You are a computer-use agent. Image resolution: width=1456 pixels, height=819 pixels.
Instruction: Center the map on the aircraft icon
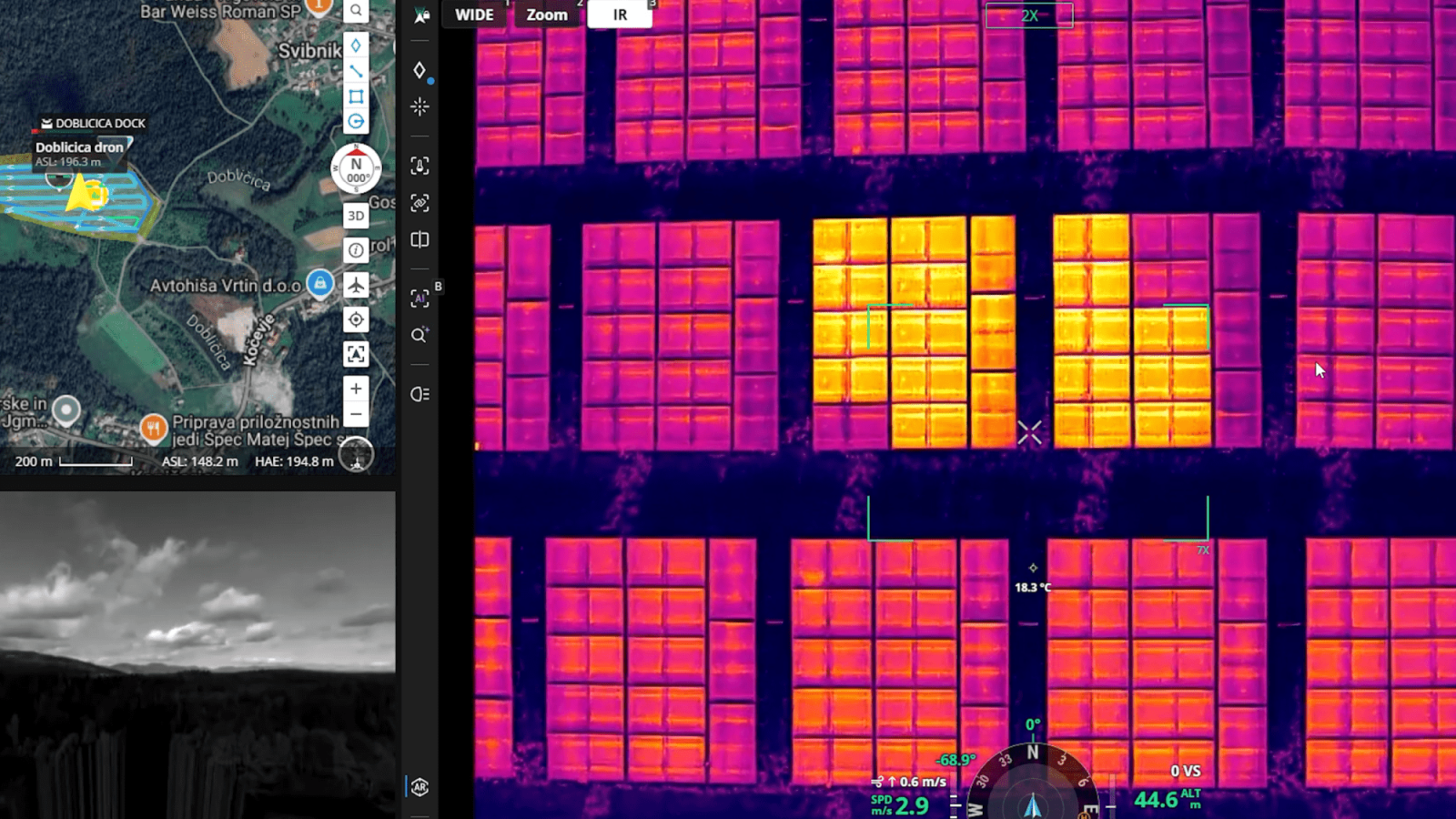(356, 286)
